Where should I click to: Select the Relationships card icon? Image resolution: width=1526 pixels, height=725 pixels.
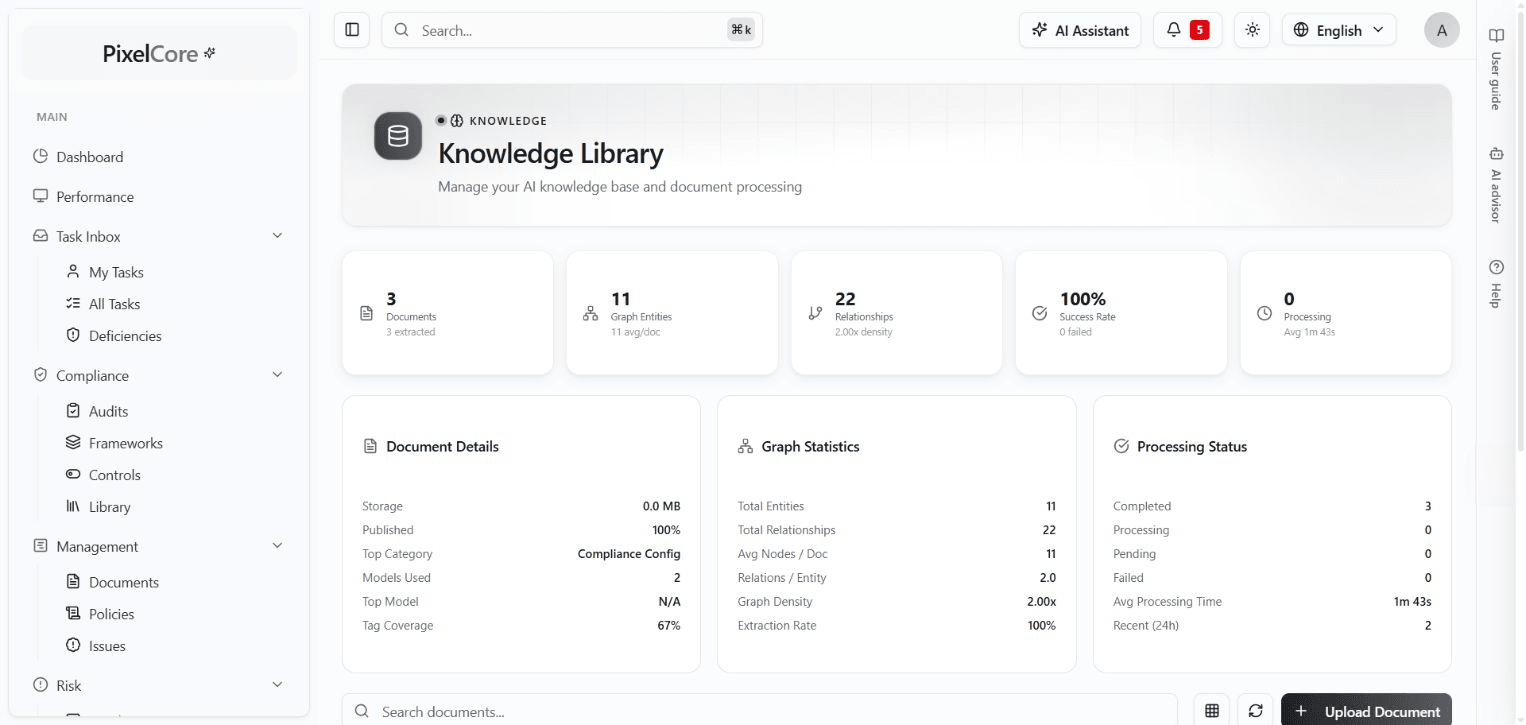(x=815, y=313)
